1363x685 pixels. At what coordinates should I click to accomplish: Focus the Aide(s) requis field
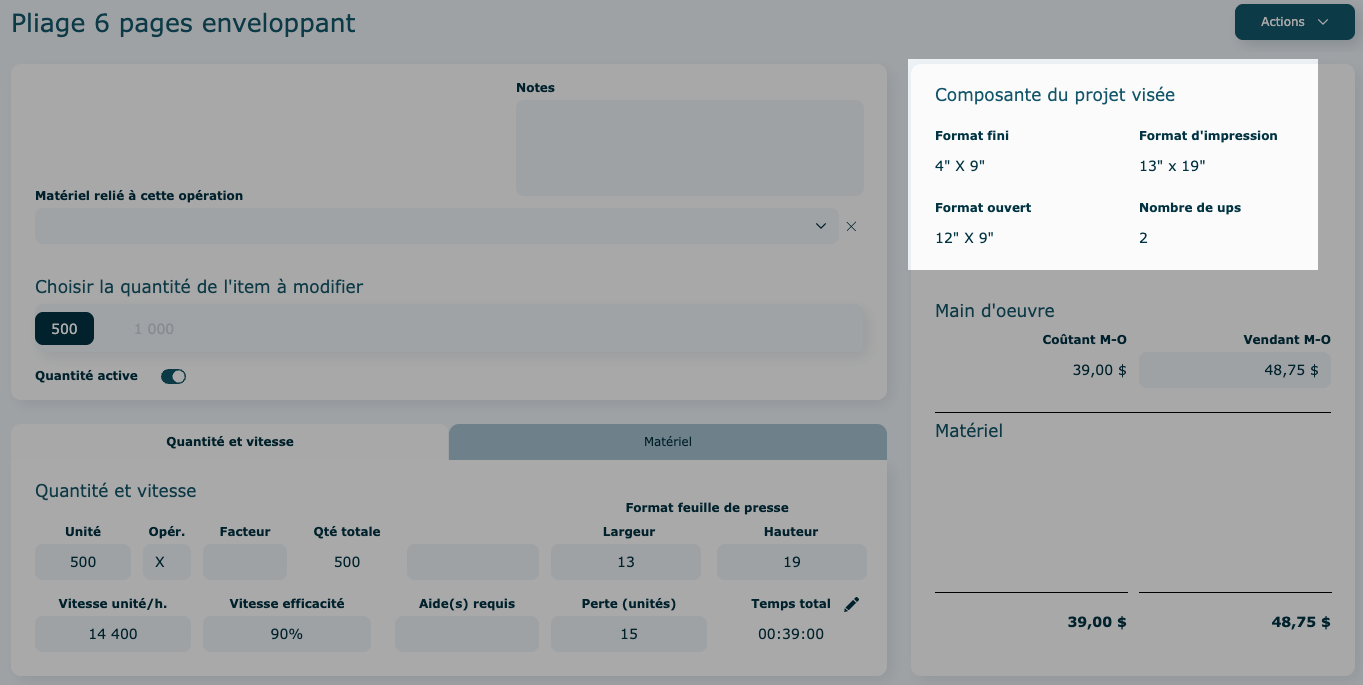pos(466,634)
